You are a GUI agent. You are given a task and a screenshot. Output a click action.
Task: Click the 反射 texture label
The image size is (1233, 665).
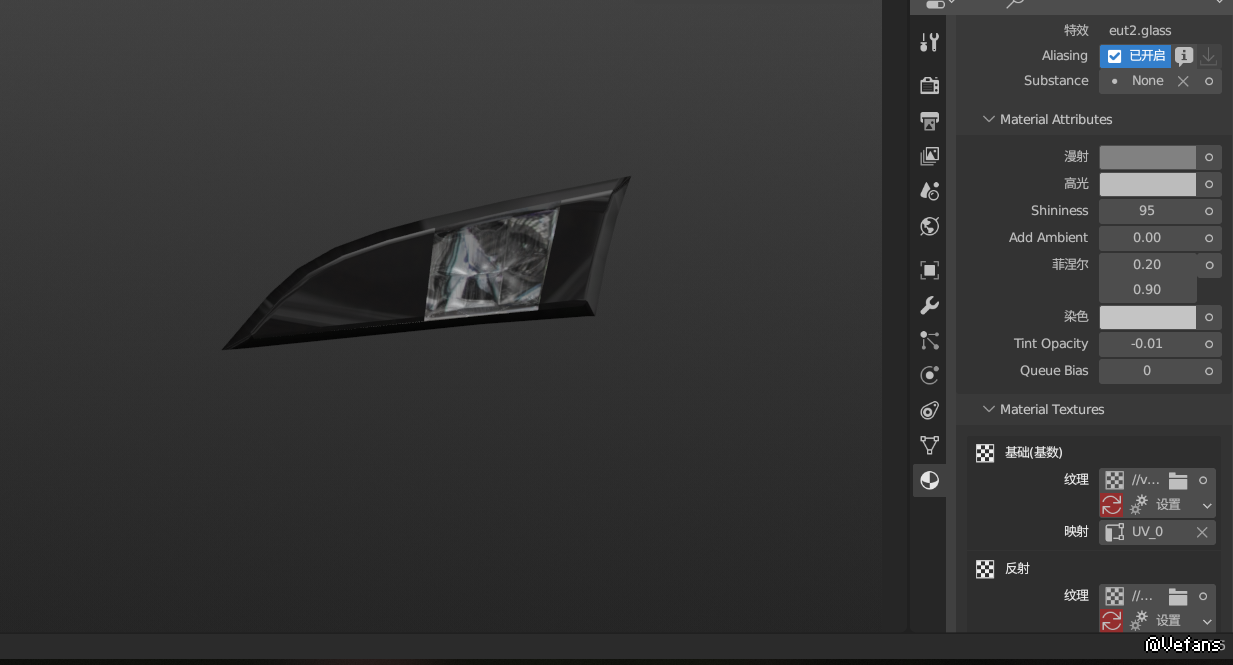pyautogui.click(x=1017, y=569)
